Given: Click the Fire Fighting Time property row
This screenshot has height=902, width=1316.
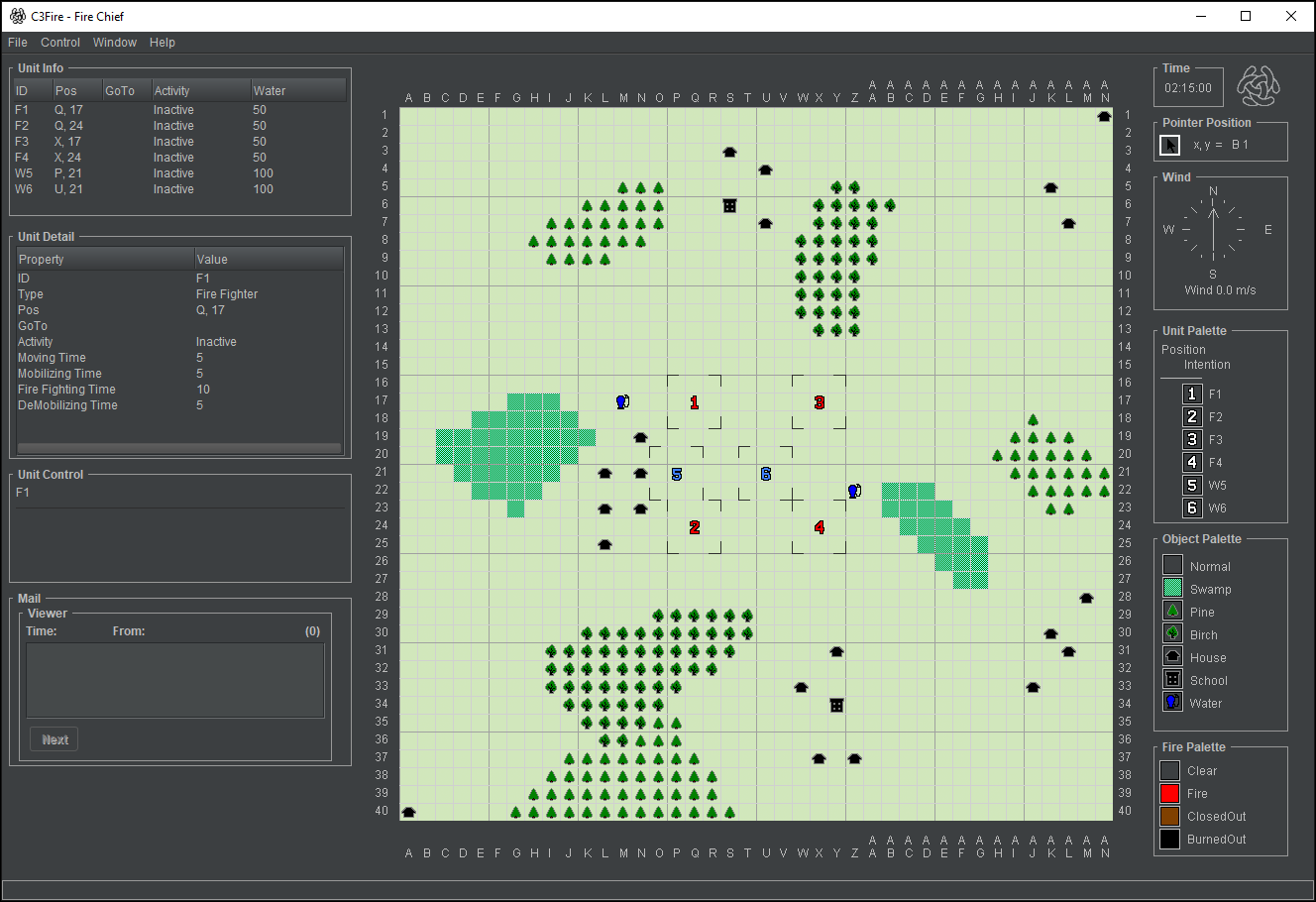Looking at the screenshot, I should pyautogui.click(x=180, y=390).
